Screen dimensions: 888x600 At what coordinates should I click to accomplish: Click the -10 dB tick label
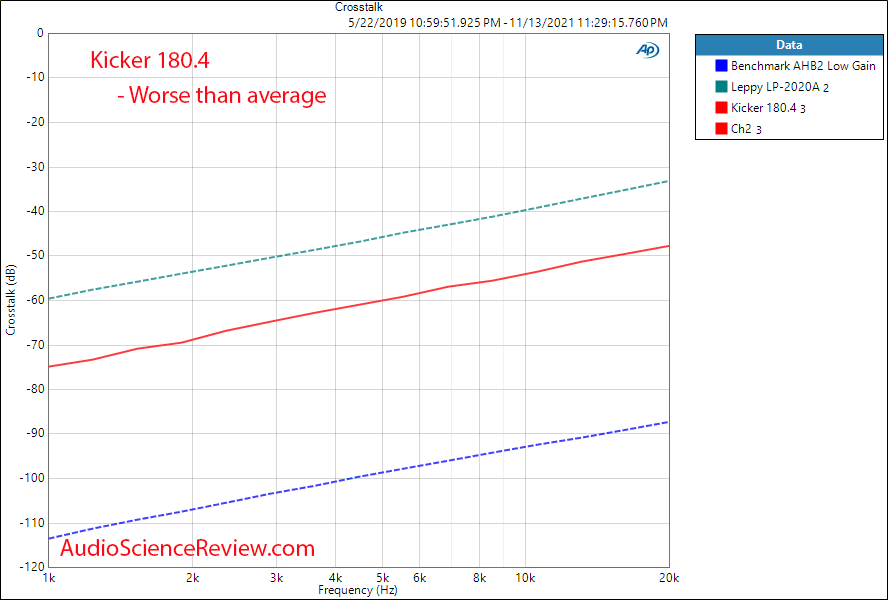tap(33, 78)
